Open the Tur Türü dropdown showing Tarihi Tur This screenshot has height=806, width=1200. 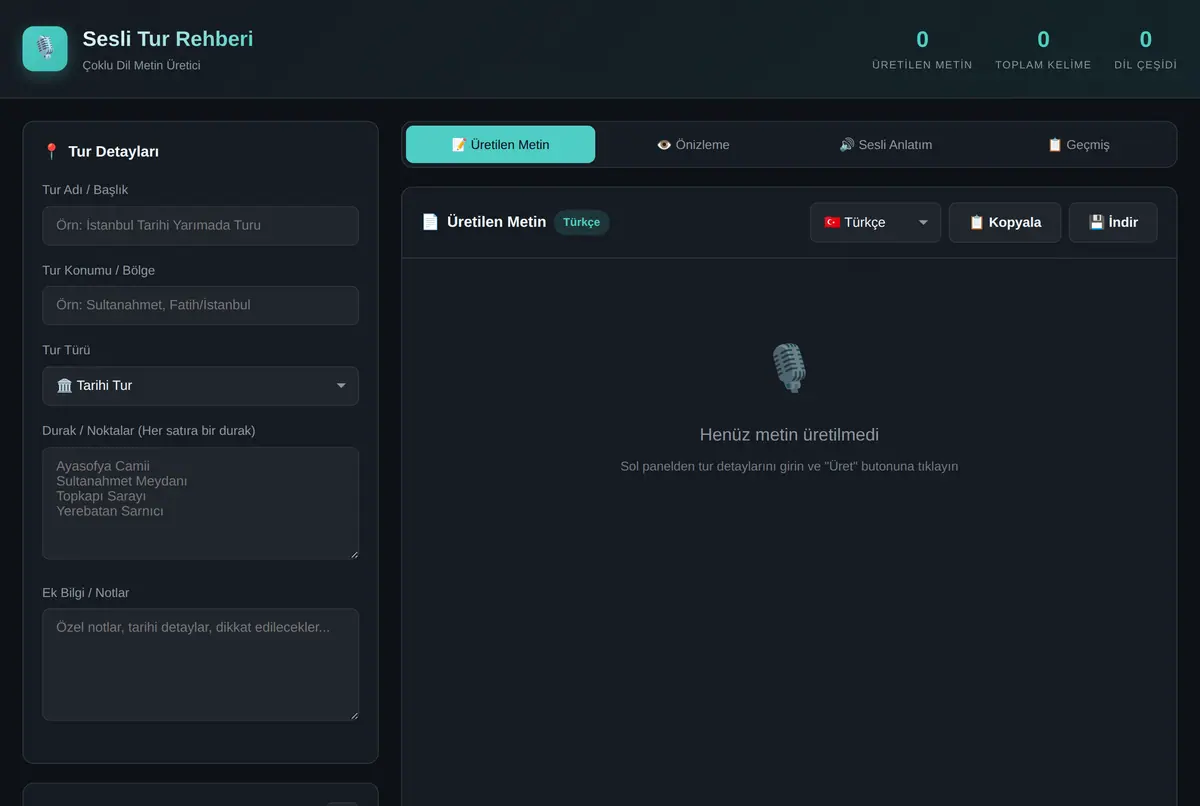click(200, 386)
